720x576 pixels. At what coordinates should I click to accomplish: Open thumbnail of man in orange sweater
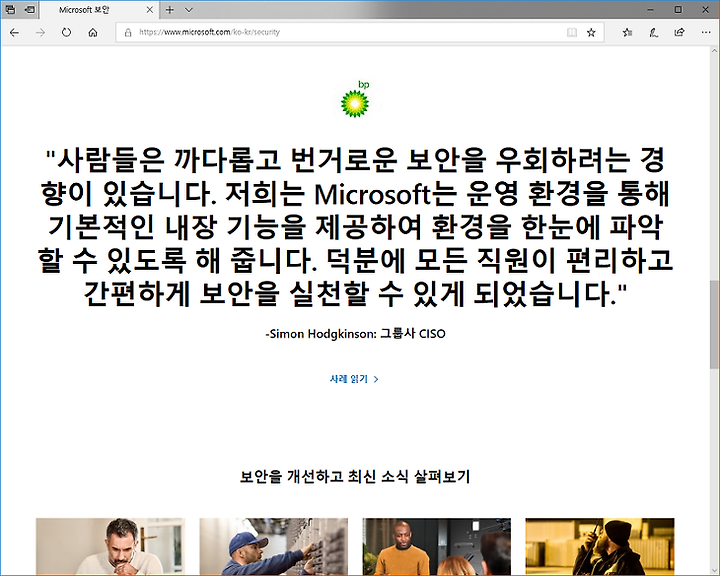coord(437,547)
